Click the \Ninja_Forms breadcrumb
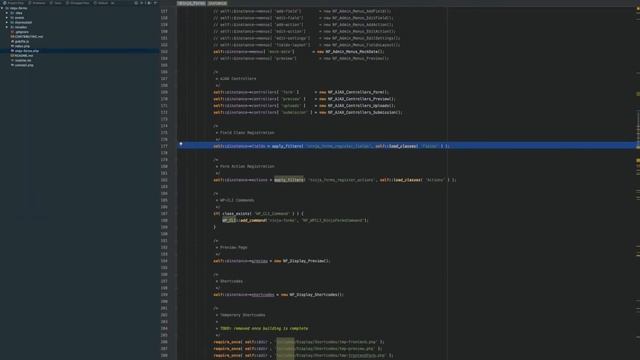Image resolution: width=640 pixels, height=360 pixels. click(191, 3)
